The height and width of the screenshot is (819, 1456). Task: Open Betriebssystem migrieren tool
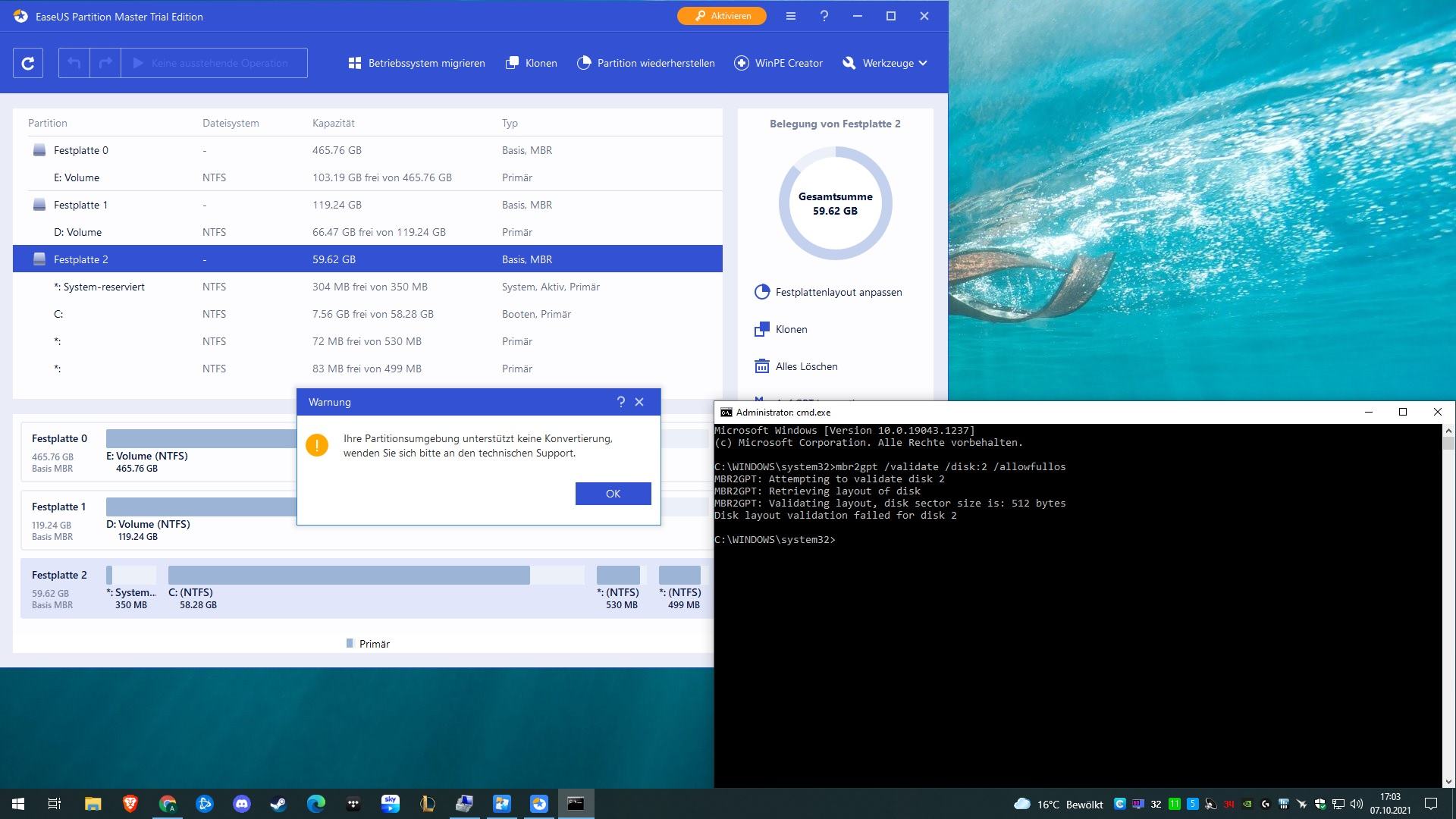(x=416, y=63)
